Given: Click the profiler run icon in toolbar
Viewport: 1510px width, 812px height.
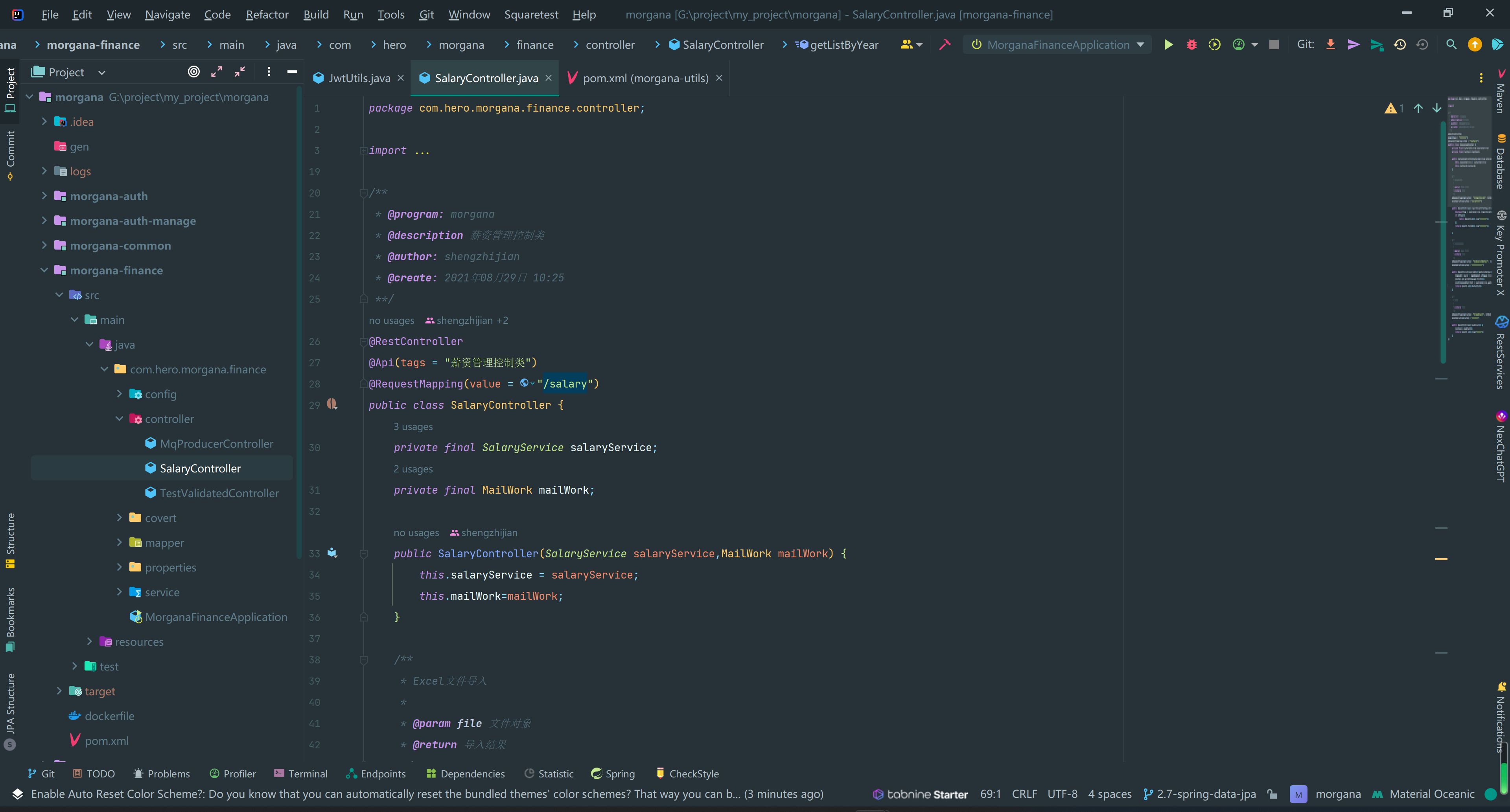Looking at the screenshot, I should click(x=1239, y=44).
